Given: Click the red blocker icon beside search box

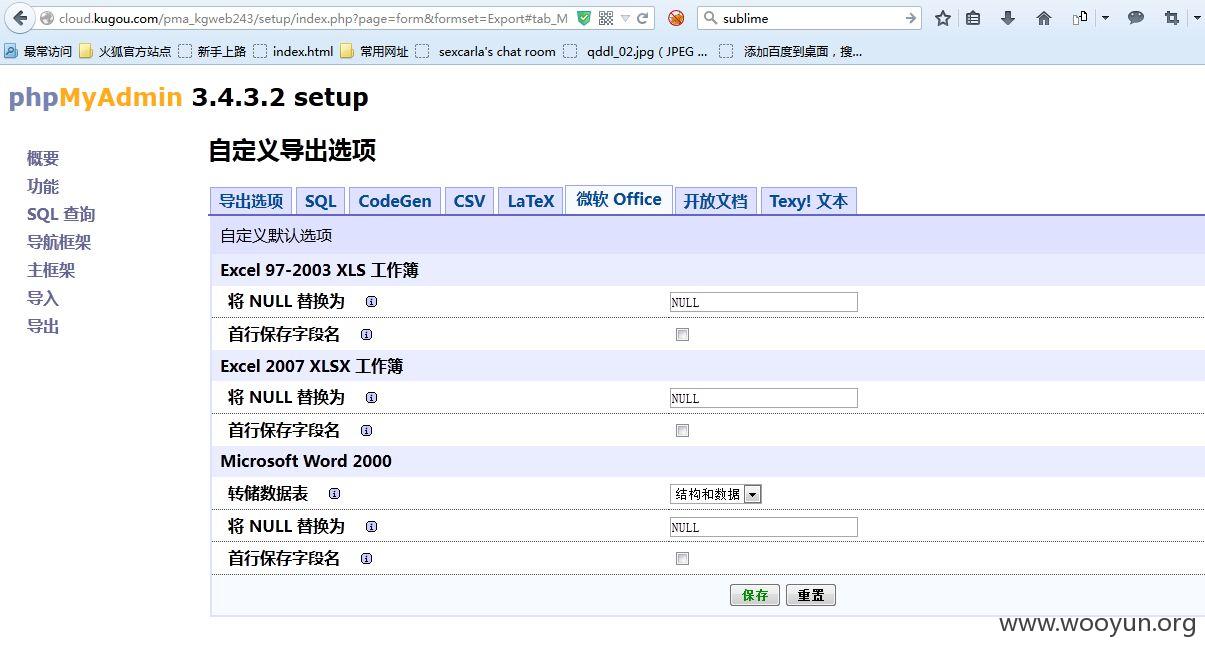Looking at the screenshot, I should 676,18.
